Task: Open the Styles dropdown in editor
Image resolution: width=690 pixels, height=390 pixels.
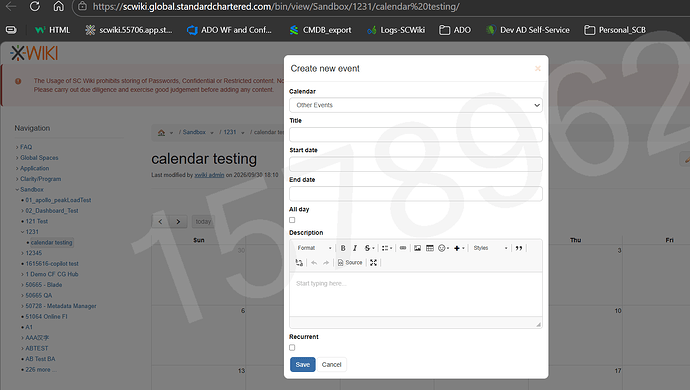Action: tap(490, 248)
